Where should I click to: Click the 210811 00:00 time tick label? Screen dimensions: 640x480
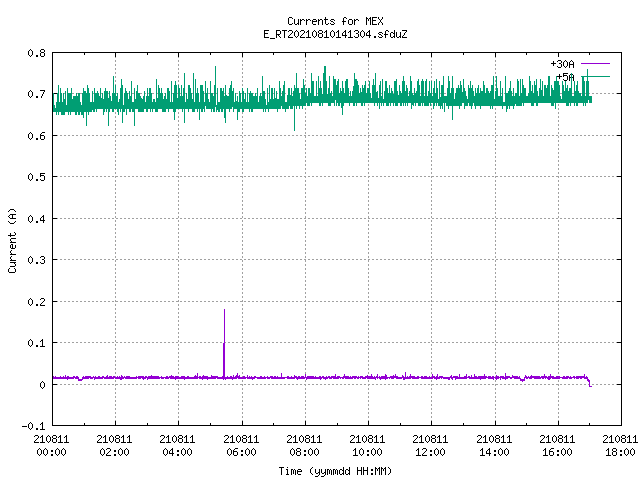pos(51,446)
